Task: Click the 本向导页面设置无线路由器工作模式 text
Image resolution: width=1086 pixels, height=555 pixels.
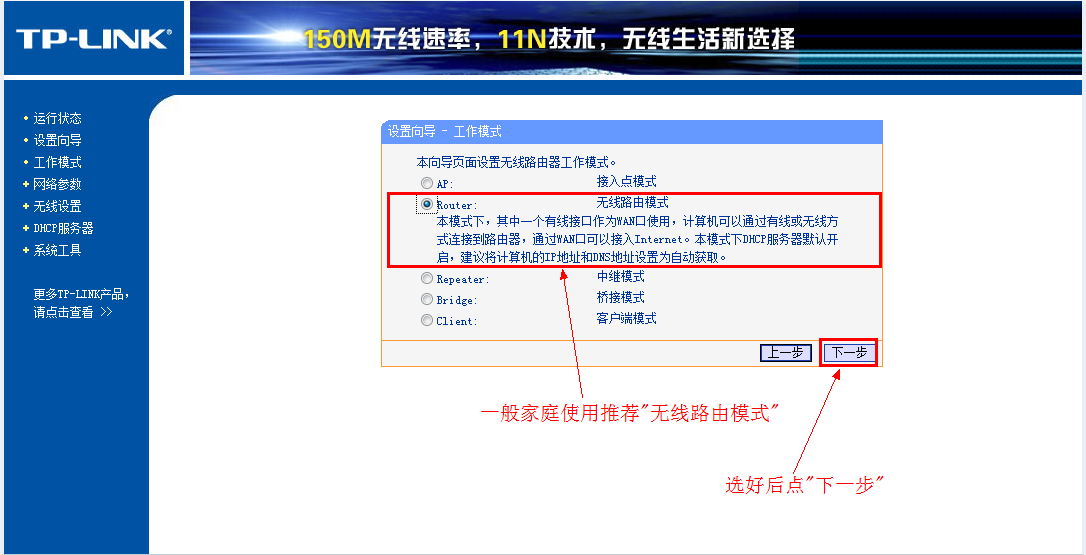Action: click(516, 162)
